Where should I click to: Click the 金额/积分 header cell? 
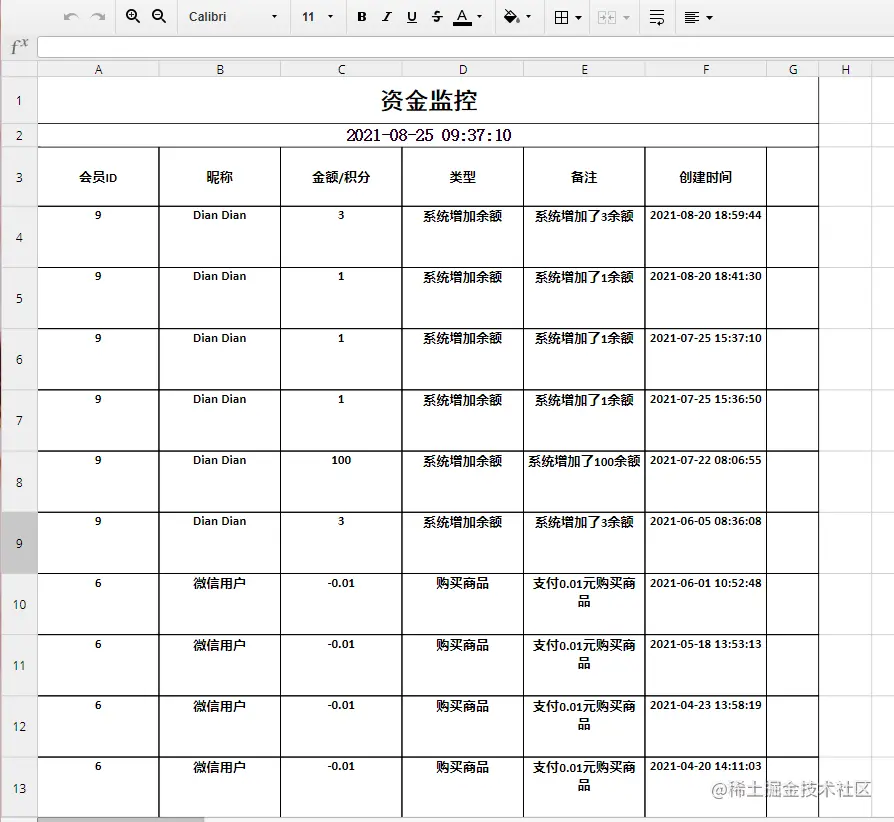(x=341, y=177)
